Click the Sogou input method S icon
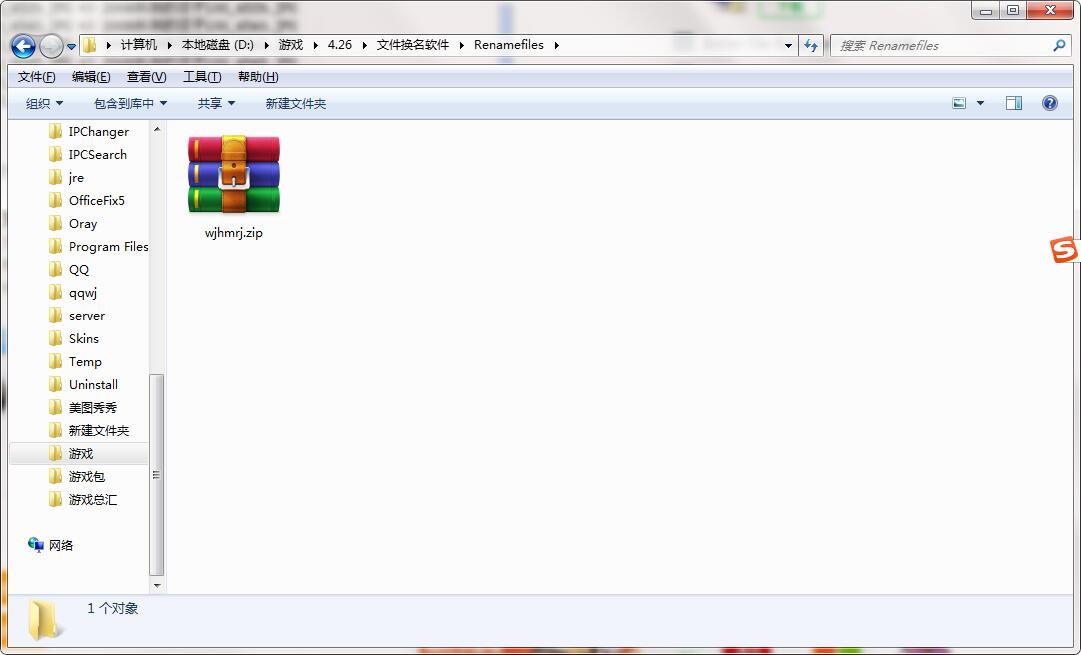 click(x=1064, y=250)
